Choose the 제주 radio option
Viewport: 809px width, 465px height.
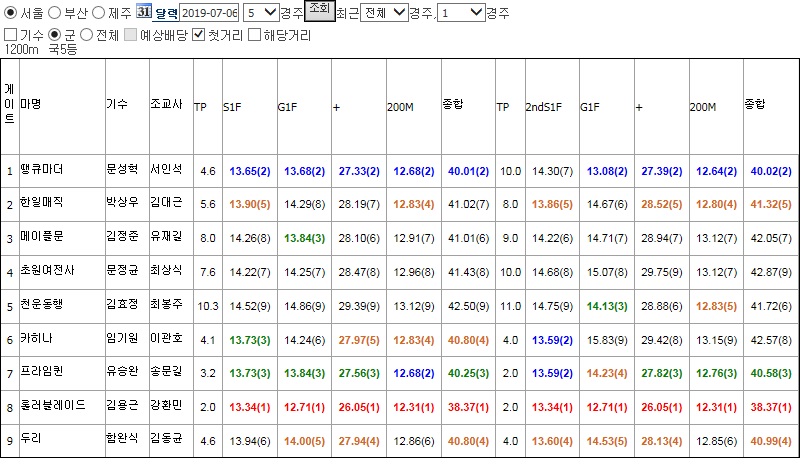(99, 13)
